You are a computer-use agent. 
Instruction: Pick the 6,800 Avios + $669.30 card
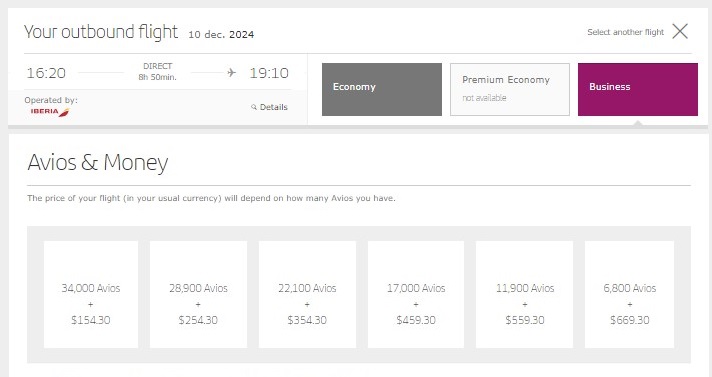[x=629, y=294]
